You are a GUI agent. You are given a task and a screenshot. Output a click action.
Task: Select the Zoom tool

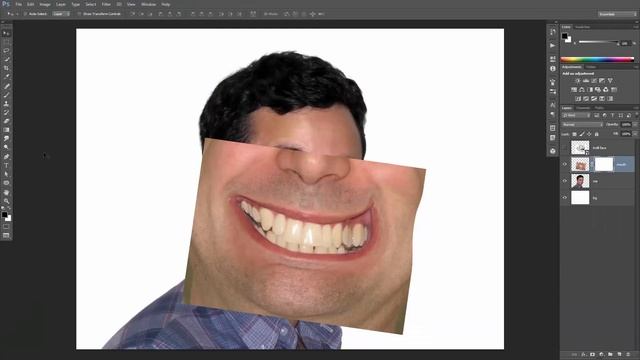pyautogui.click(x=6, y=201)
